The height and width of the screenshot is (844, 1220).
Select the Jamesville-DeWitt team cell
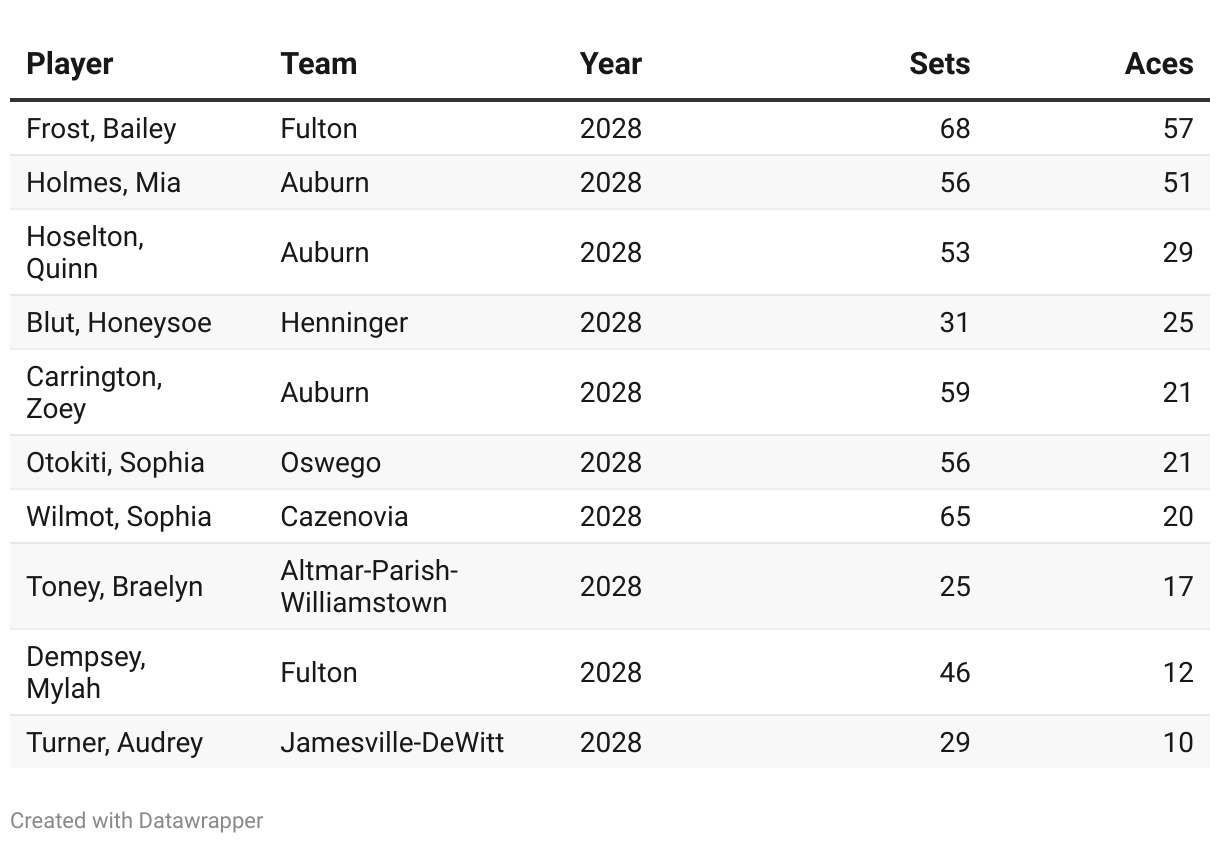tap(392, 743)
